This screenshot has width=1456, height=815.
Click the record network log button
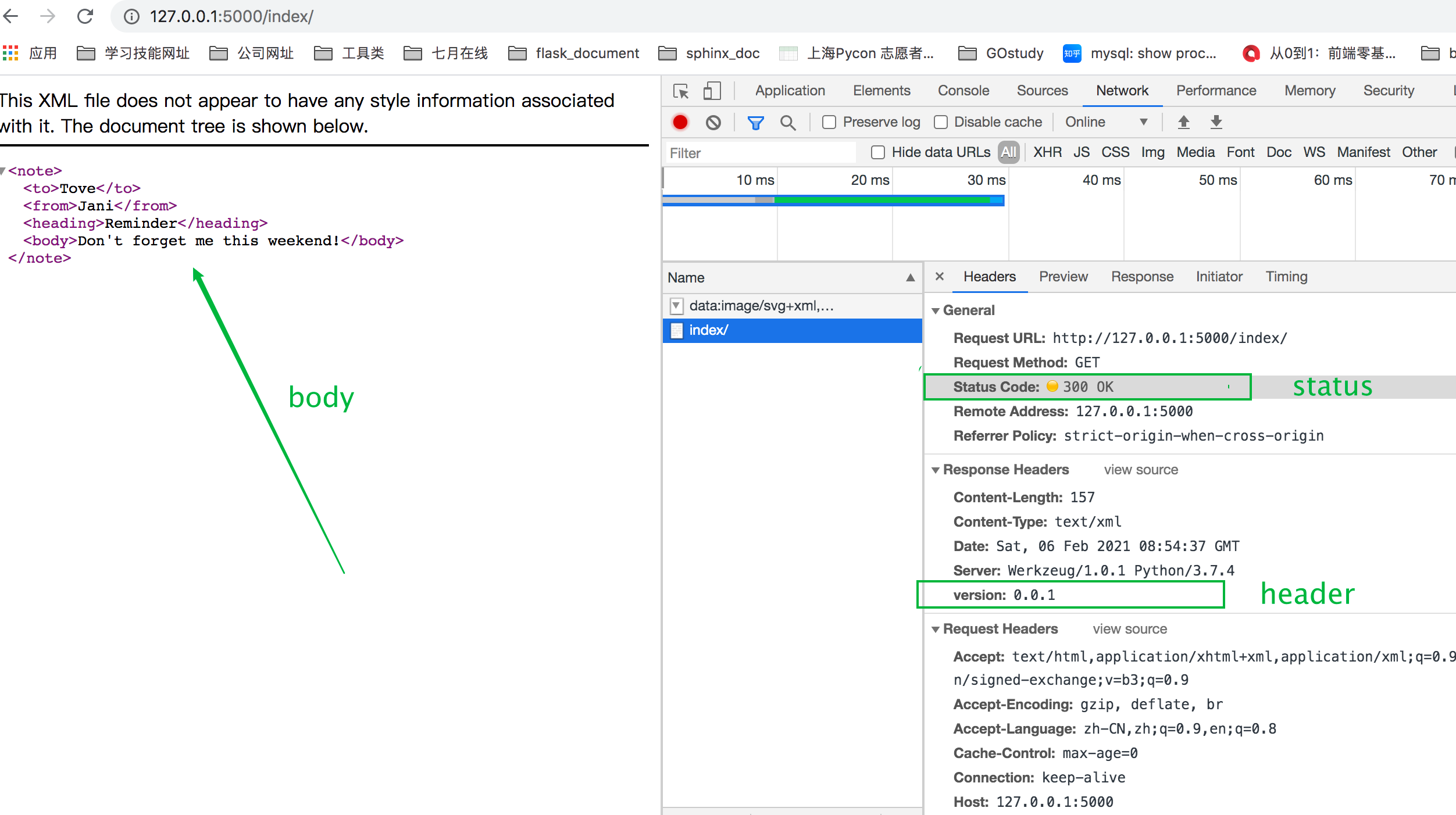[x=680, y=122]
